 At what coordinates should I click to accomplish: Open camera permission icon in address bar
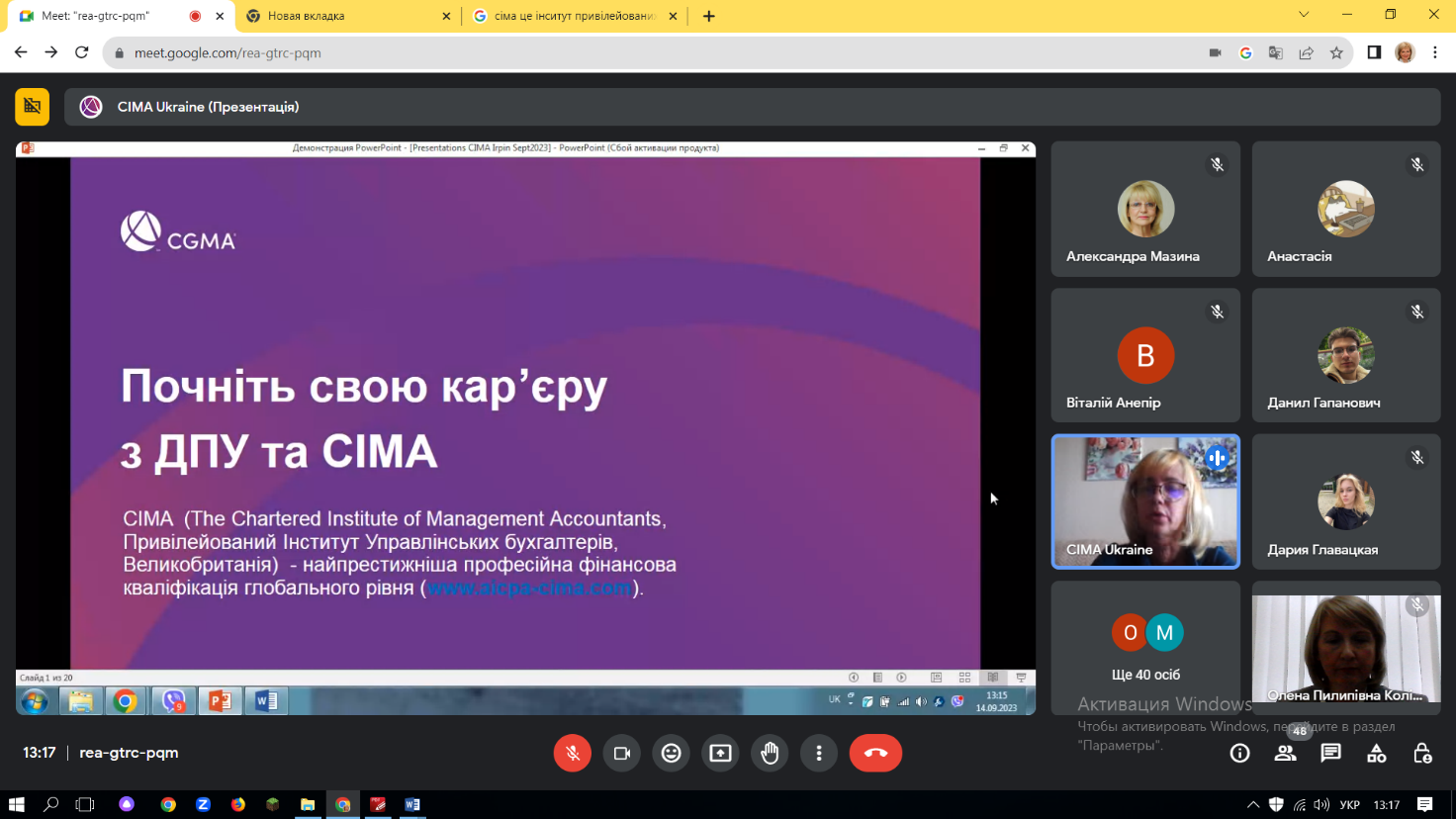pos(1215,53)
